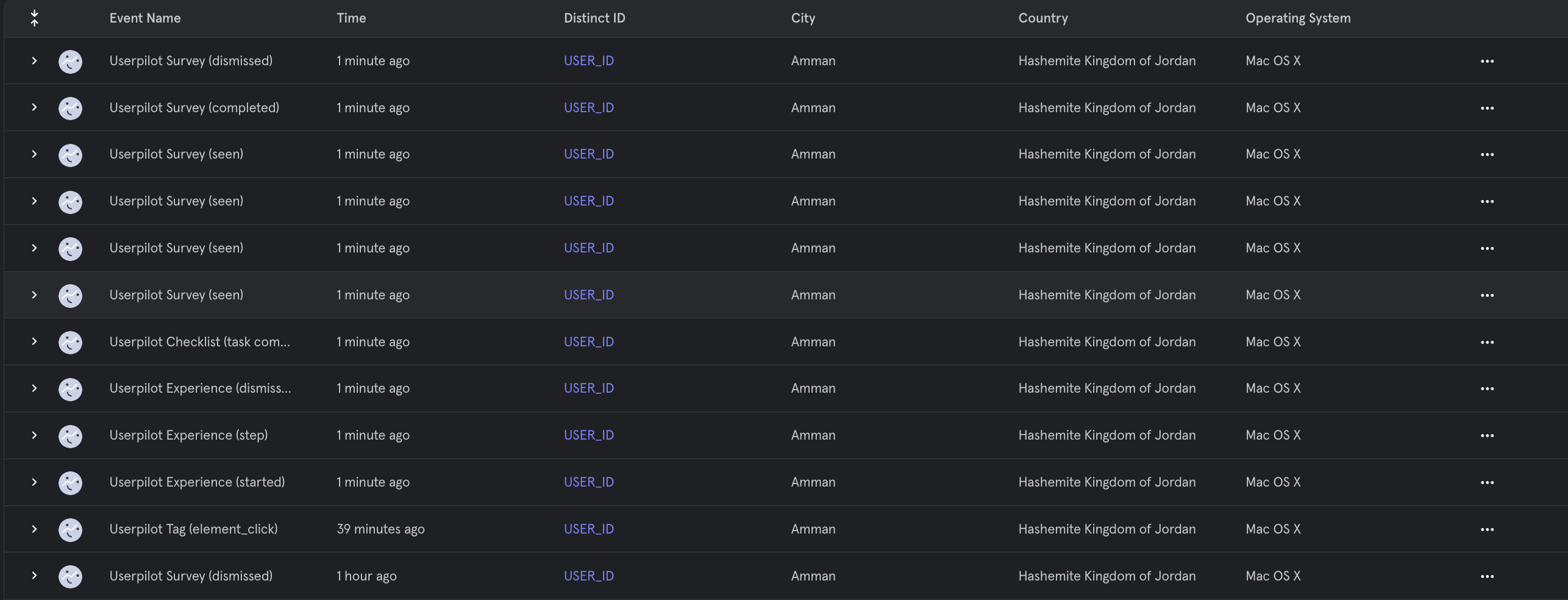Click the event icon beside Userpilot Survey (completed)
The width and height of the screenshot is (1568, 600).
(x=70, y=107)
